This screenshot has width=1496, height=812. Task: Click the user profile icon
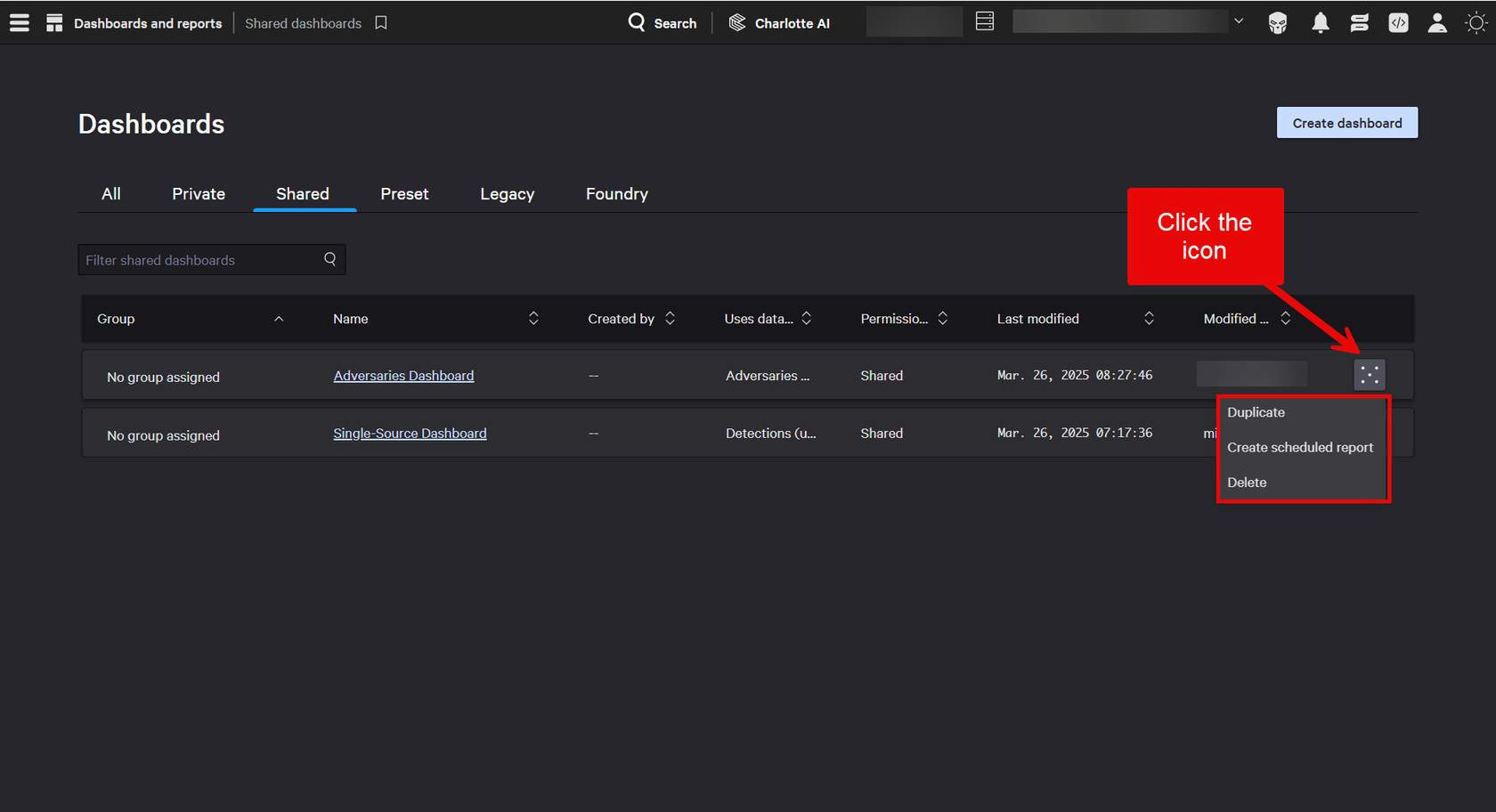(x=1436, y=23)
